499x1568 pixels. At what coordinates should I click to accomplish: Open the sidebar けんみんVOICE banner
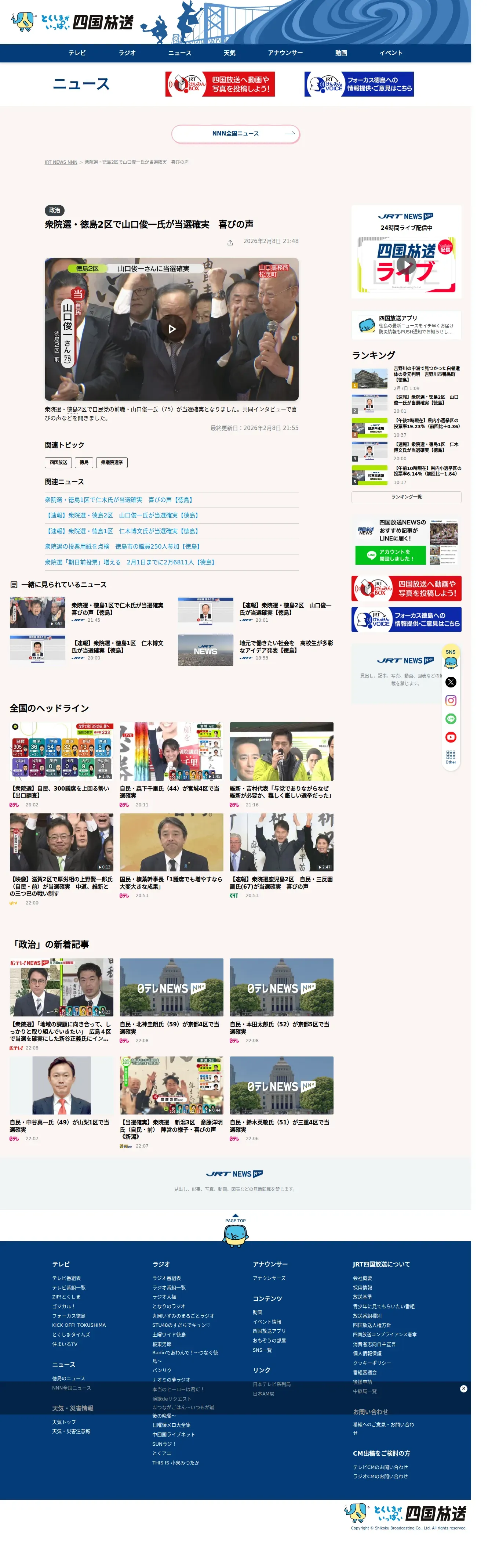[406, 619]
